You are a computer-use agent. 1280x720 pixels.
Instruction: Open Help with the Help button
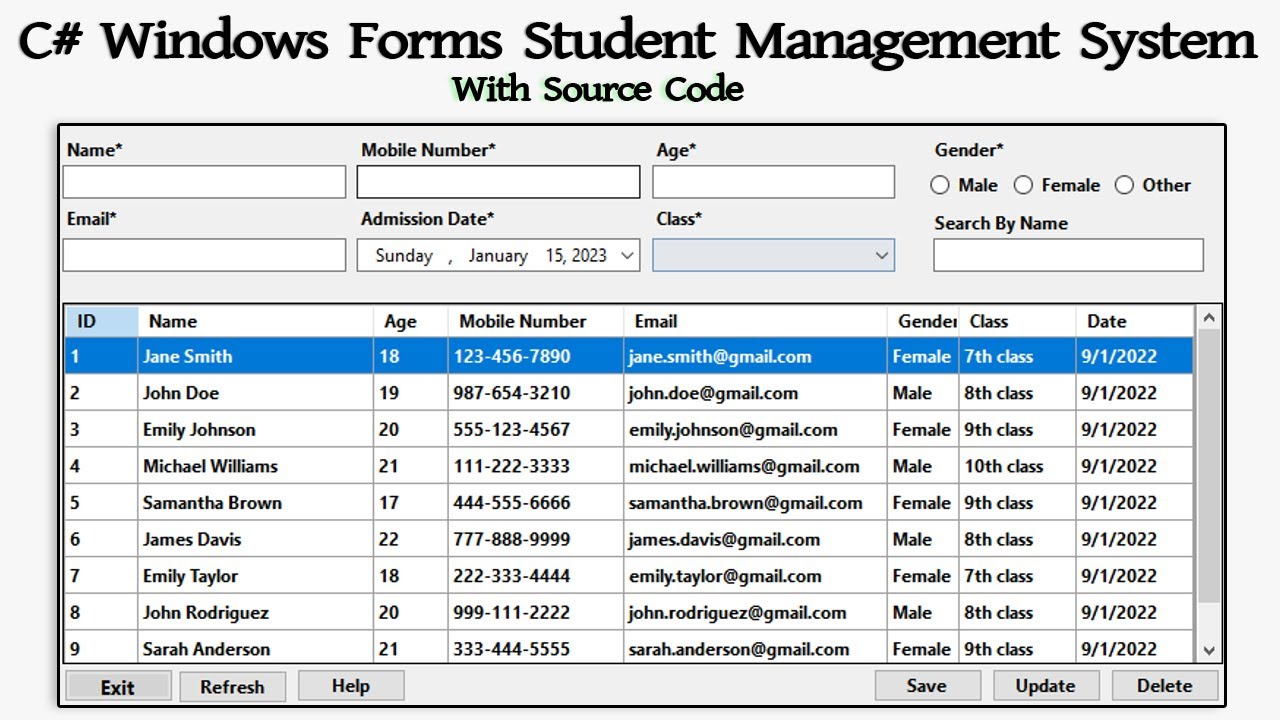[351, 686]
